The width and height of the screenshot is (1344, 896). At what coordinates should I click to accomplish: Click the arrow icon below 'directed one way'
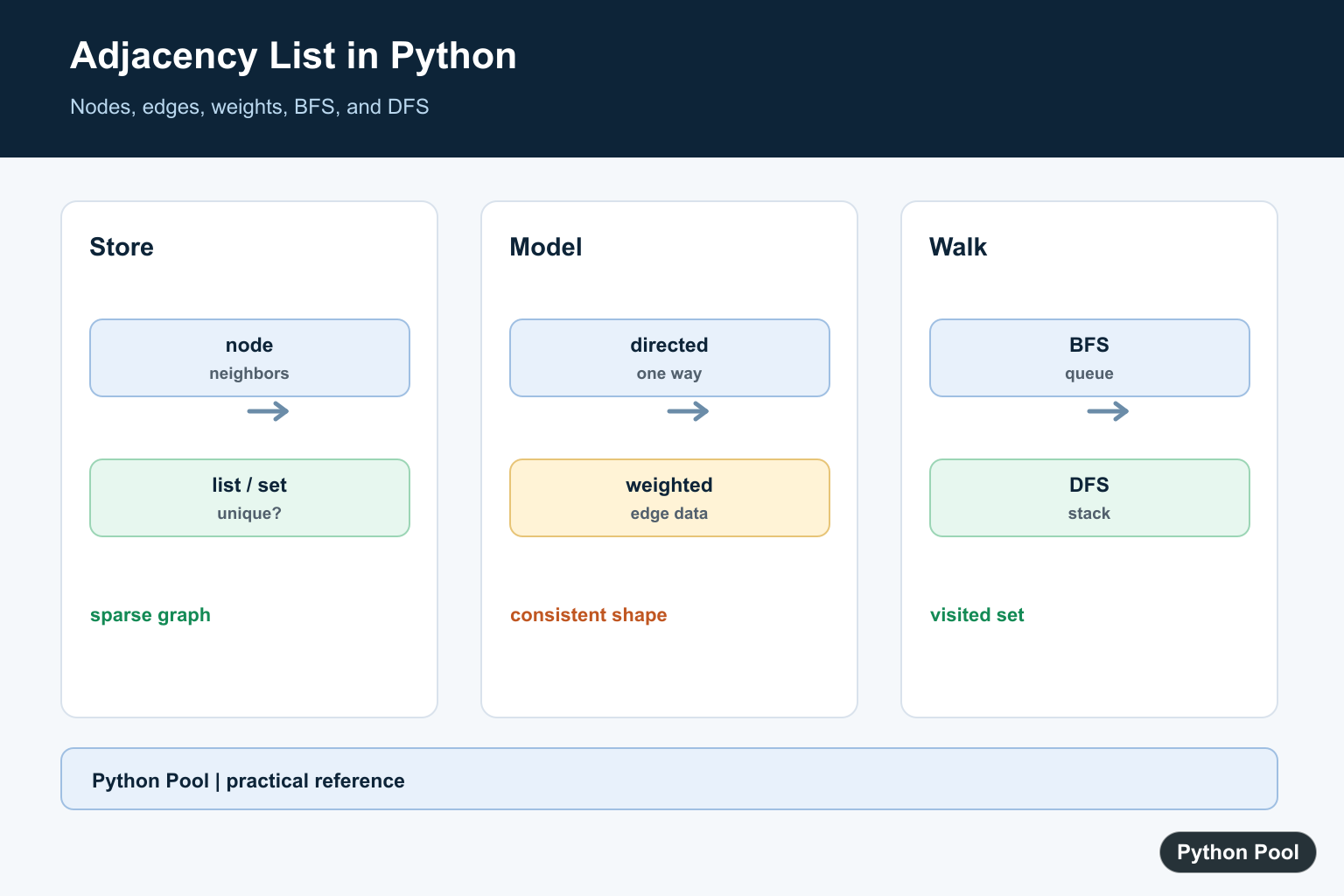coord(688,411)
